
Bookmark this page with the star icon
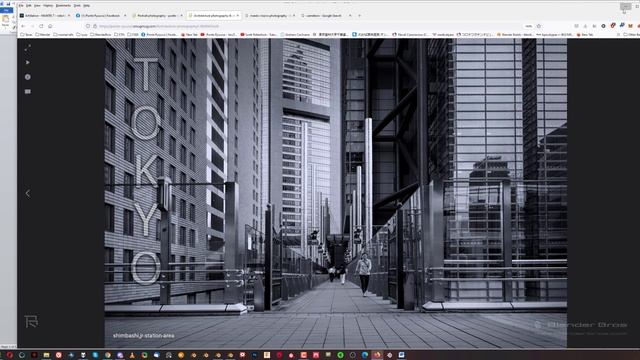pos(539,26)
